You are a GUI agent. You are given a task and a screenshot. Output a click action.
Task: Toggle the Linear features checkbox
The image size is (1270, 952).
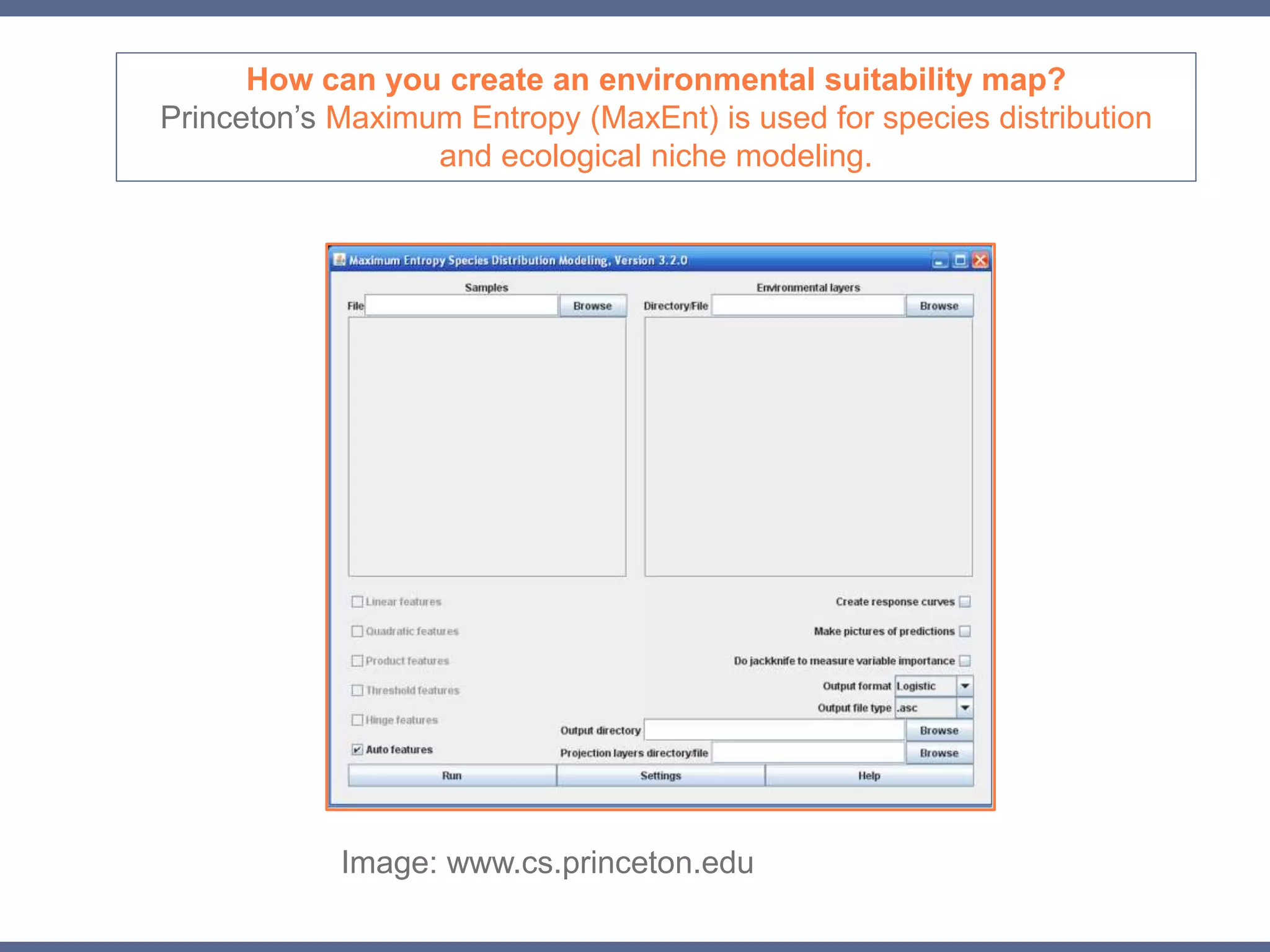[x=357, y=602]
